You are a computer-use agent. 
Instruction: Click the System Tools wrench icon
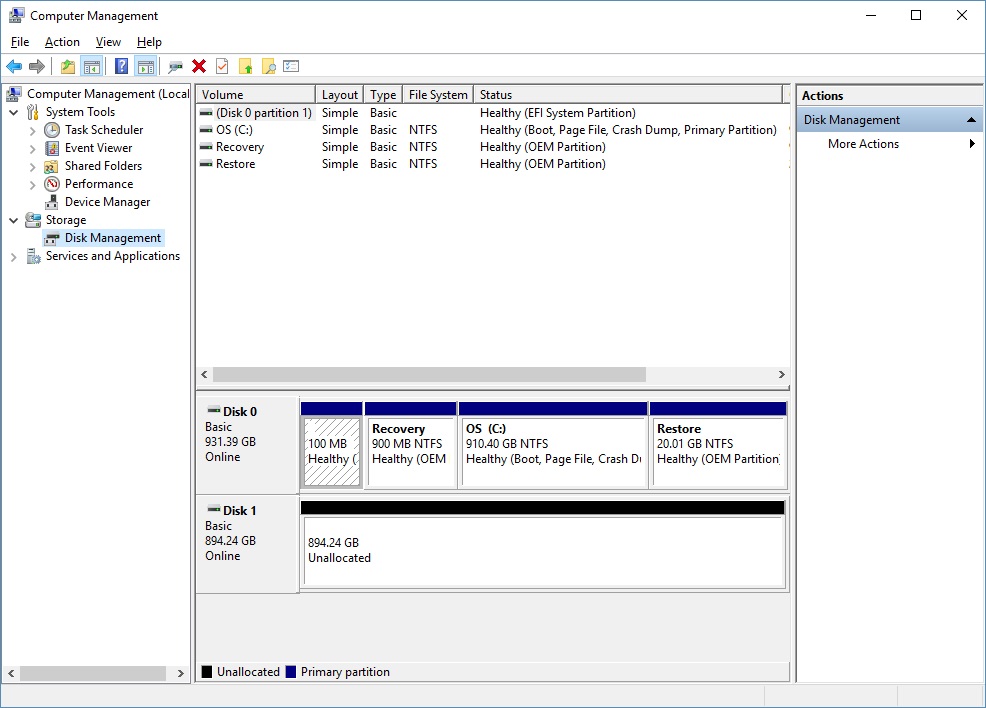[33, 113]
